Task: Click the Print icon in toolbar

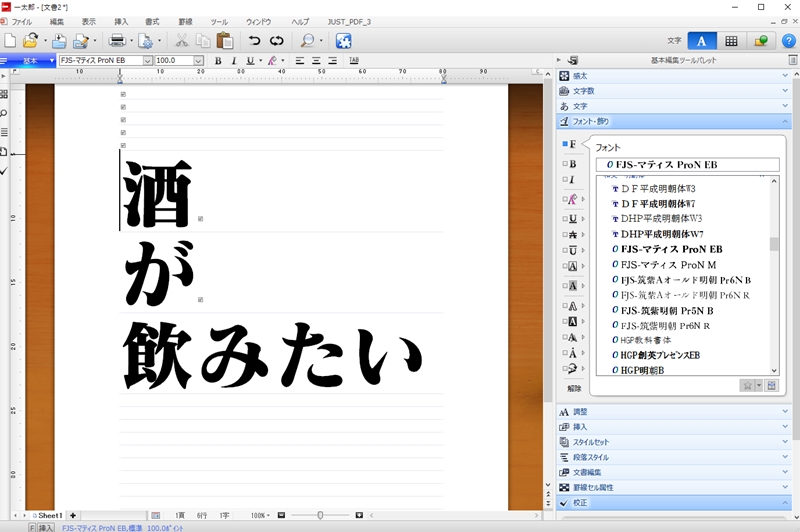Action: pos(116,41)
